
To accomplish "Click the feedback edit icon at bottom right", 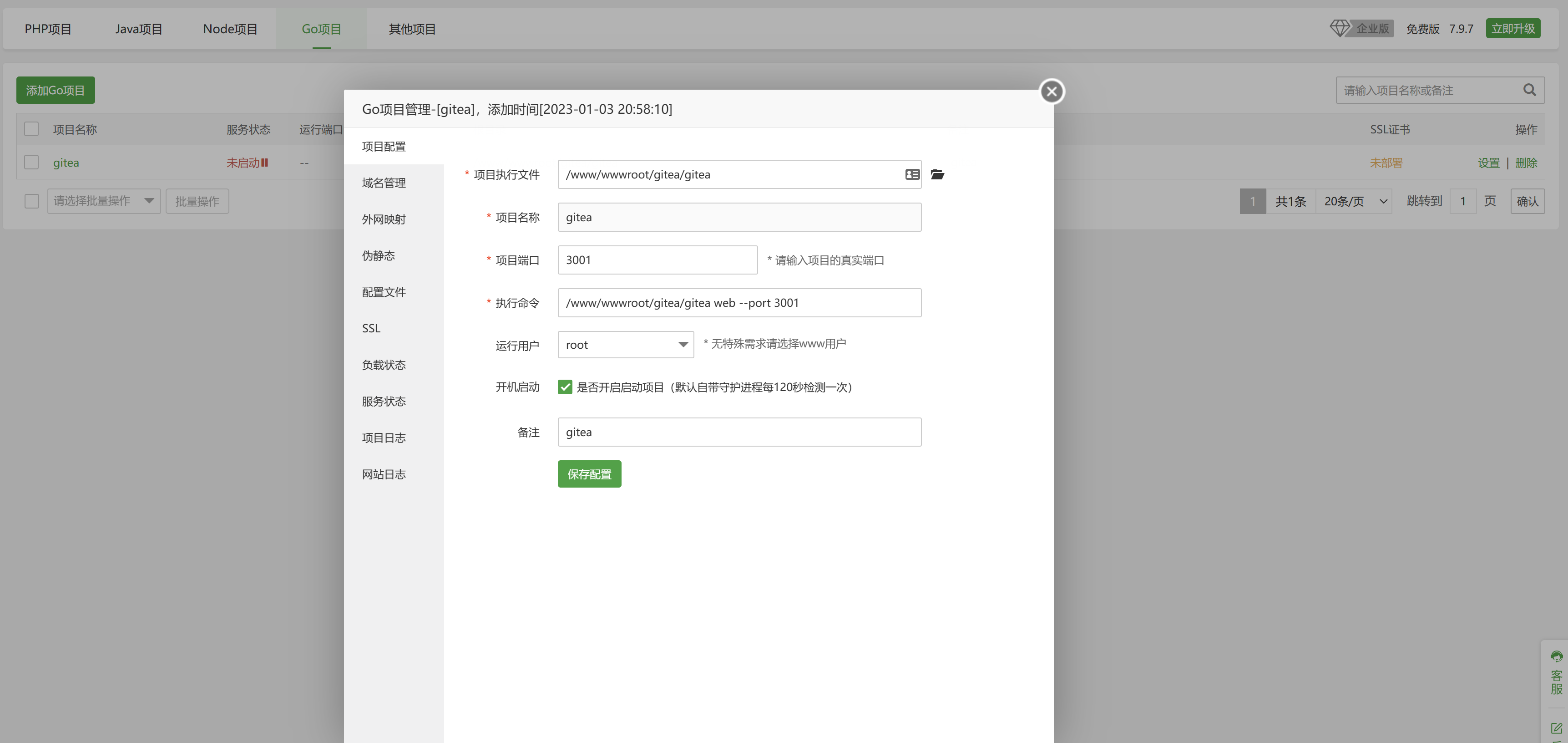I will (1557, 728).
